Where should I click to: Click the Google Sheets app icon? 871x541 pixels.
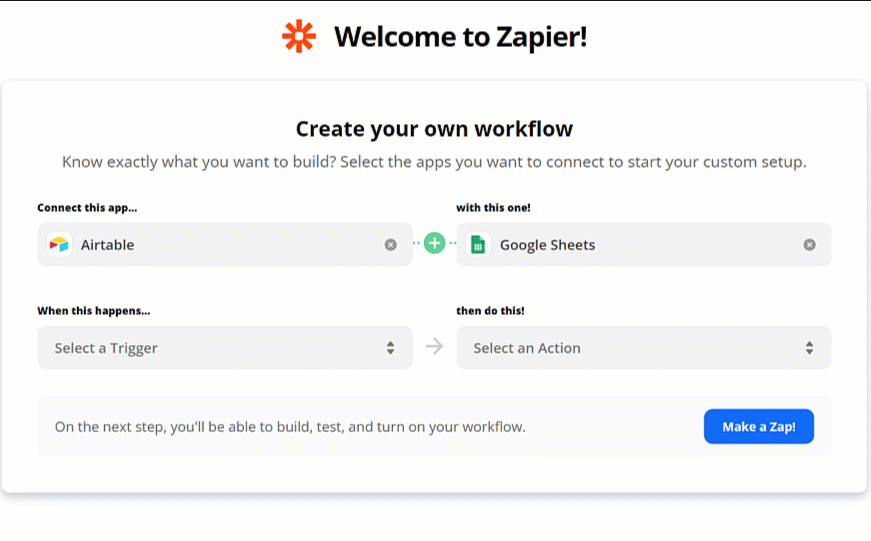478,244
